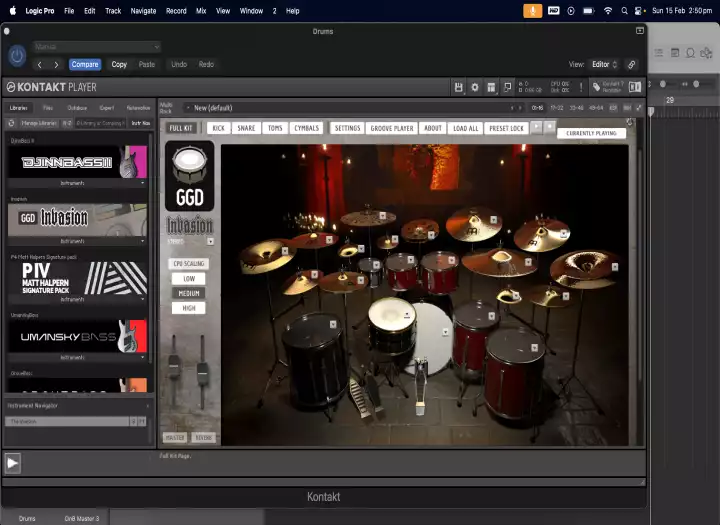
Task: Open Kontakt save disk icon menu
Action: click(458, 87)
